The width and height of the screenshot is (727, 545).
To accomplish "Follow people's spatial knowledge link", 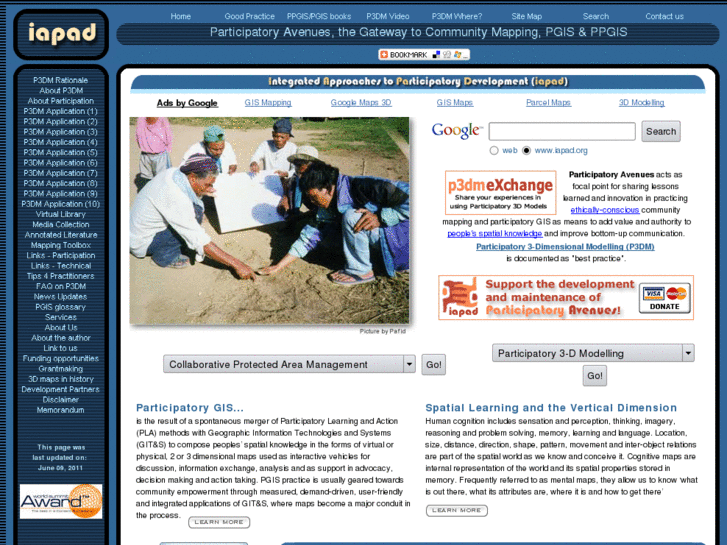I will [494, 234].
